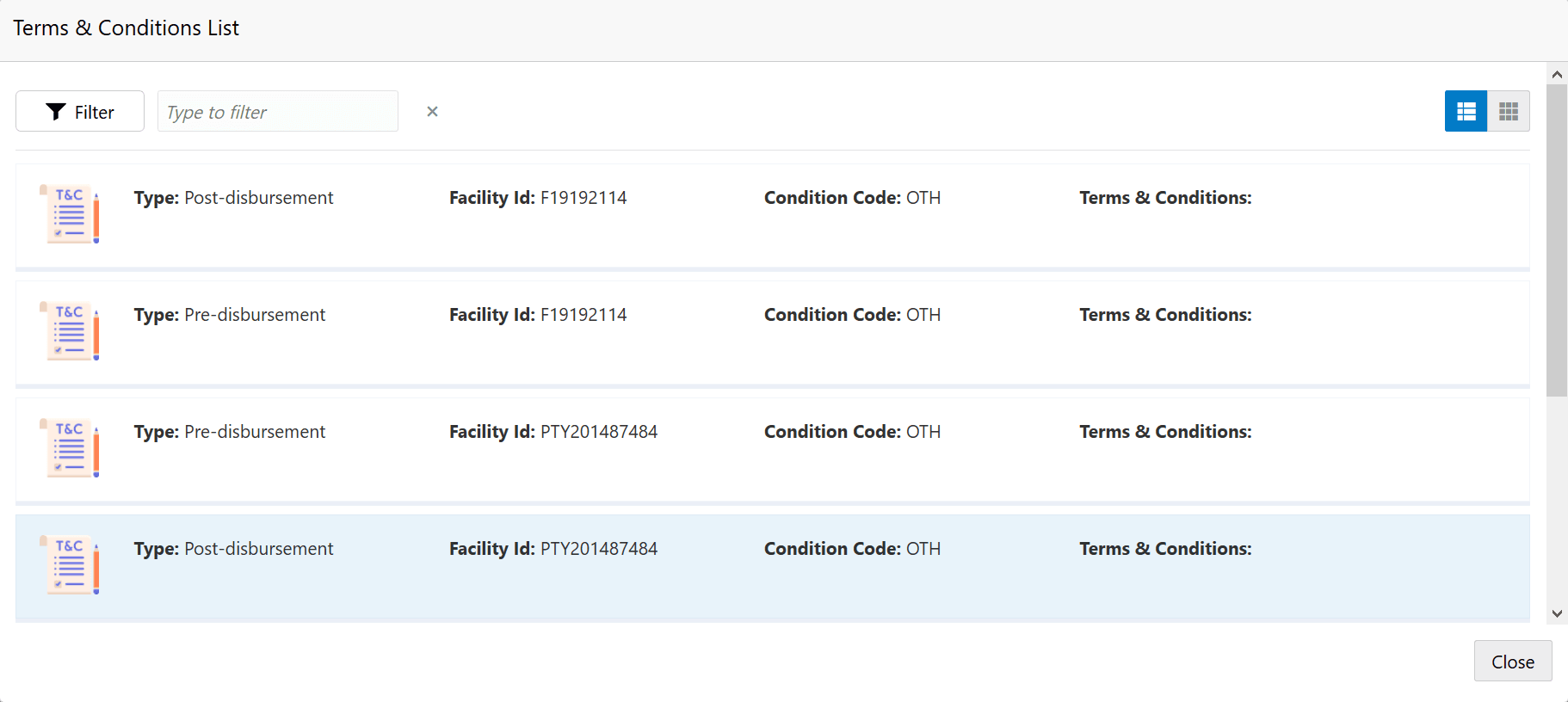The width and height of the screenshot is (1568, 702).
Task: Click Condition Code OTH of Pre-disbursement PTY201487484
Action: [x=852, y=432]
